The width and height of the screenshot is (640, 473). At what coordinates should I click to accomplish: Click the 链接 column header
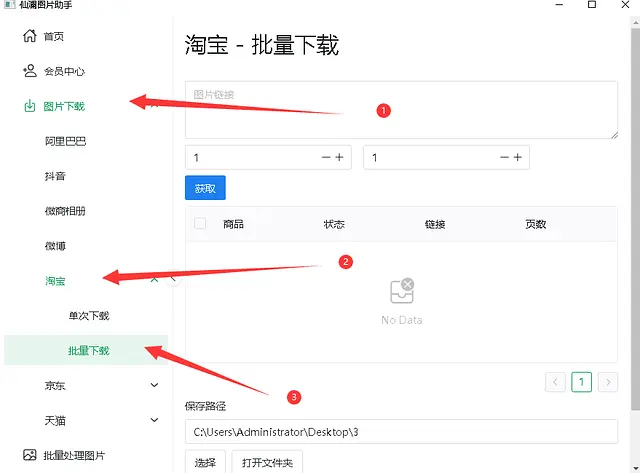[x=435, y=224]
